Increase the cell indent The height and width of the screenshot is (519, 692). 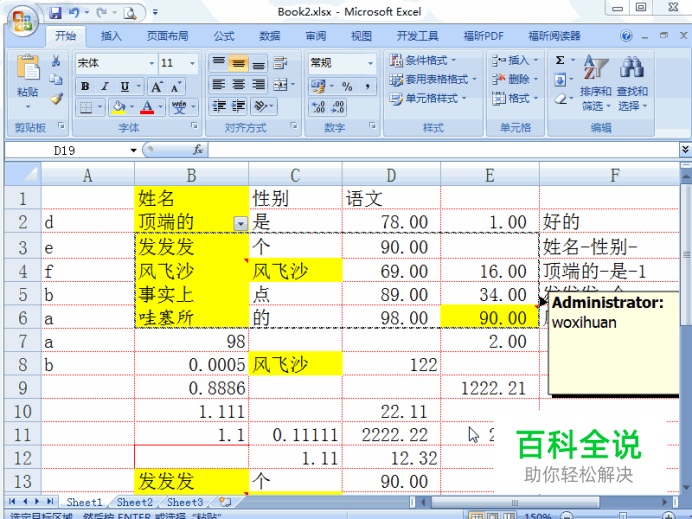point(238,106)
